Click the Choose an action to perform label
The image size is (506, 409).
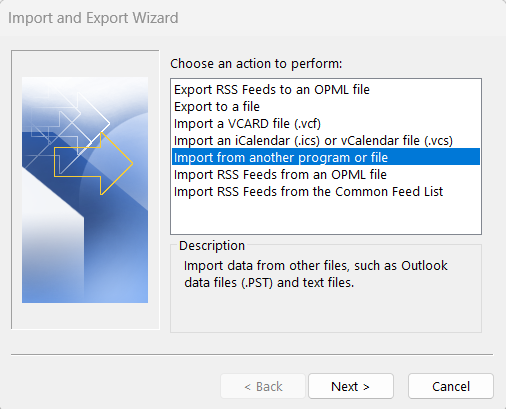(256, 64)
